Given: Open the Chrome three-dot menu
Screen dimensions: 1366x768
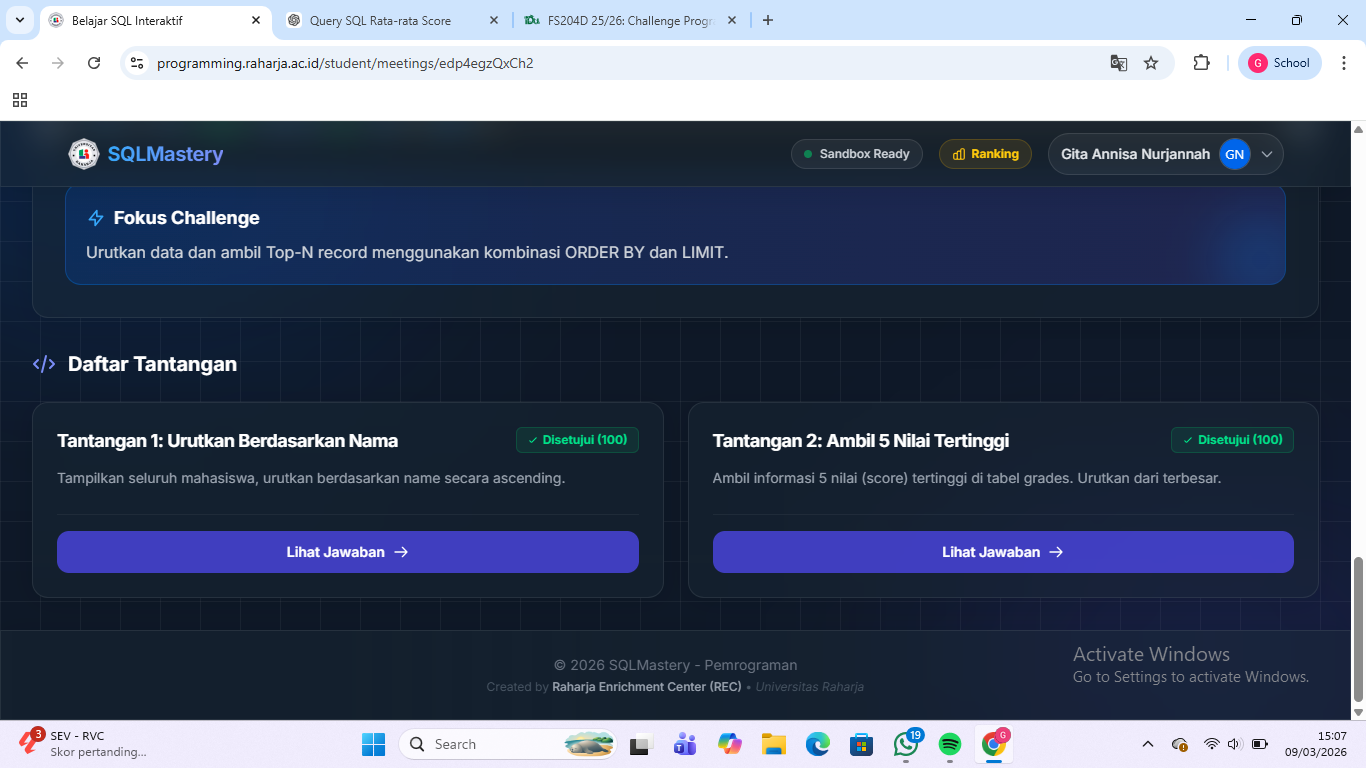Looking at the screenshot, I should pyautogui.click(x=1343, y=63).
